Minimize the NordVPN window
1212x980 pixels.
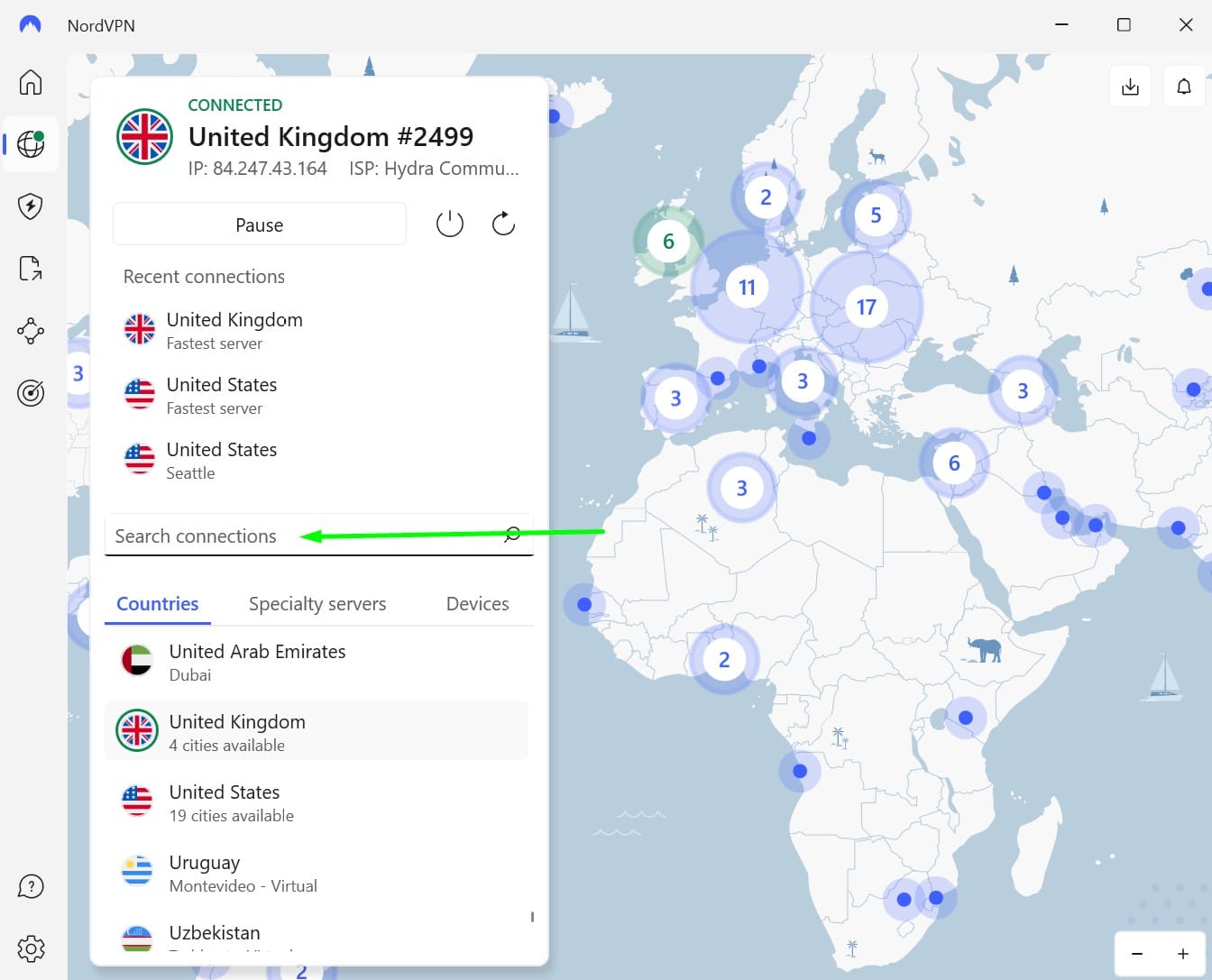click(x=1061, y=25)
